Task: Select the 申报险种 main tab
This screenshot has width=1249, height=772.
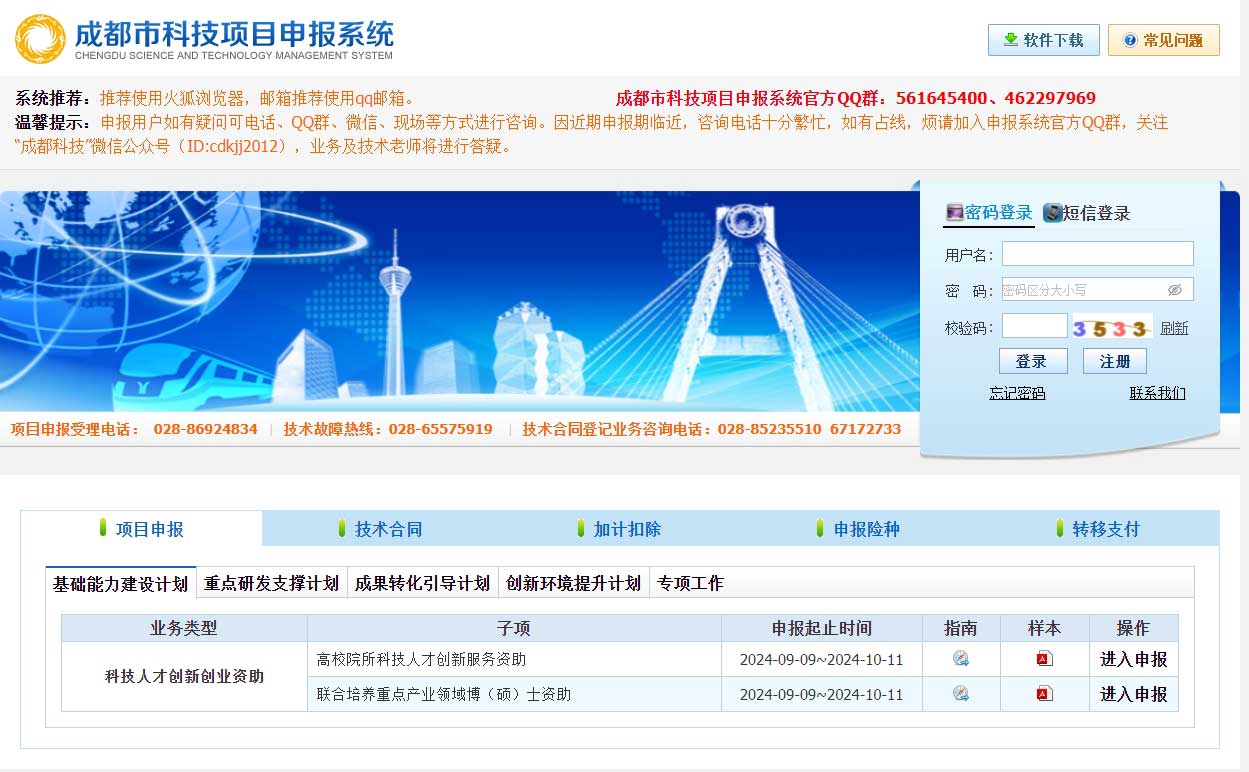Action: [858, 529]
